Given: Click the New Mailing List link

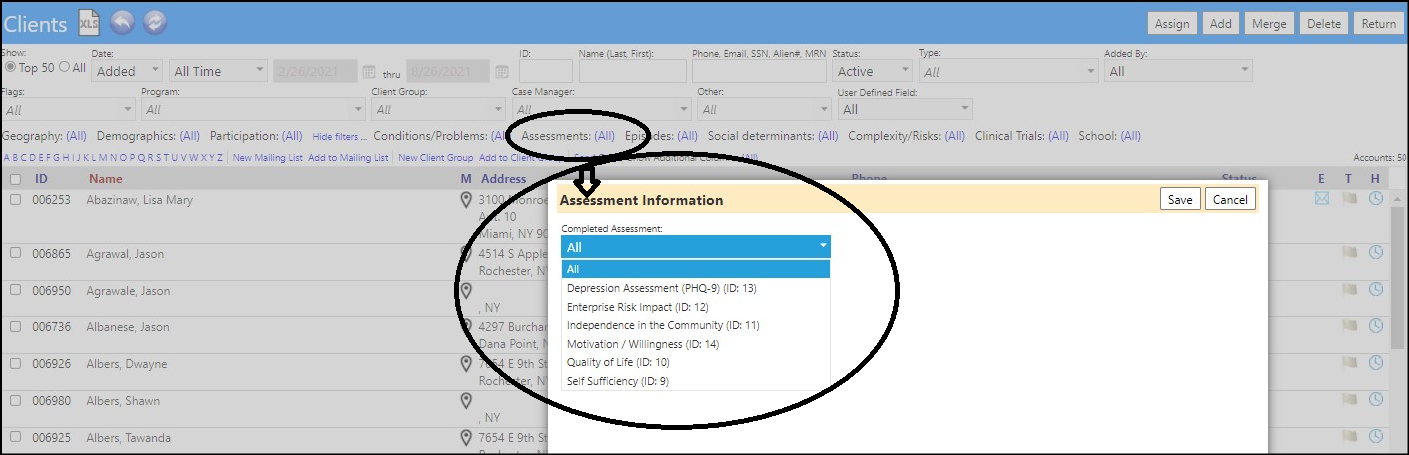Looking at the screenshot, I should 267,158.
